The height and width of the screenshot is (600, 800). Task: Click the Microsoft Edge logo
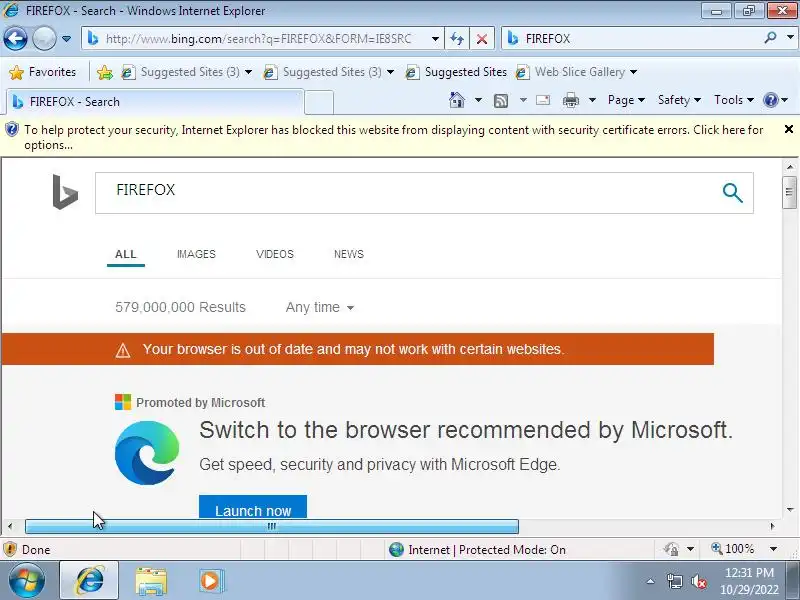tap(147, 453)
